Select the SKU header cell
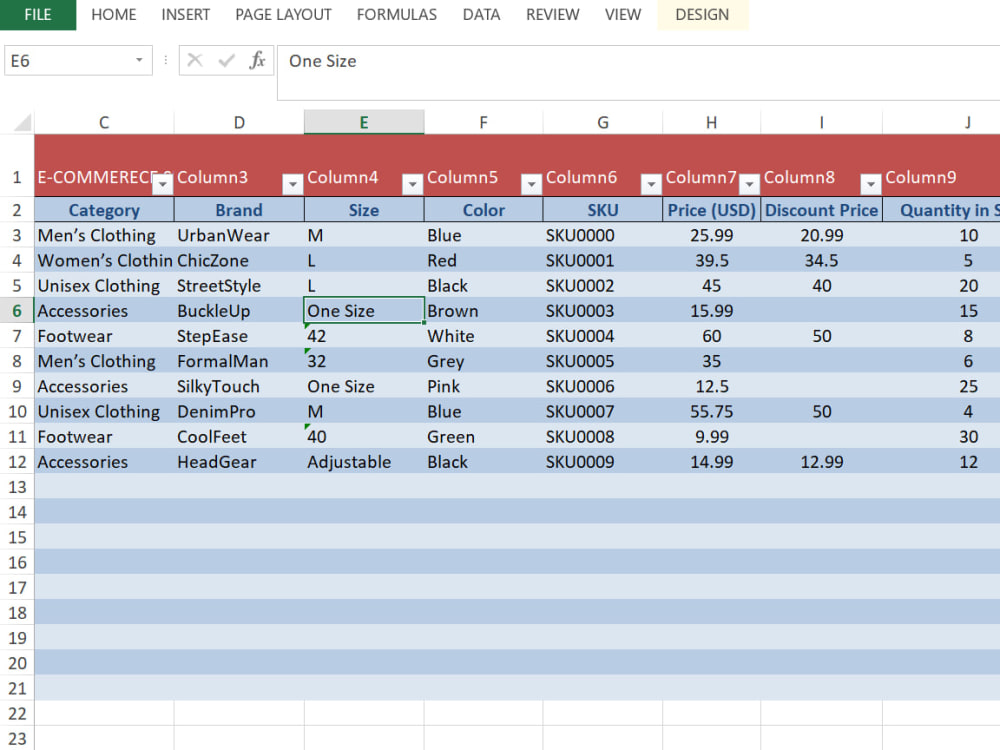Viewport: 1000px width, 750px height. [x=603, y=210]
